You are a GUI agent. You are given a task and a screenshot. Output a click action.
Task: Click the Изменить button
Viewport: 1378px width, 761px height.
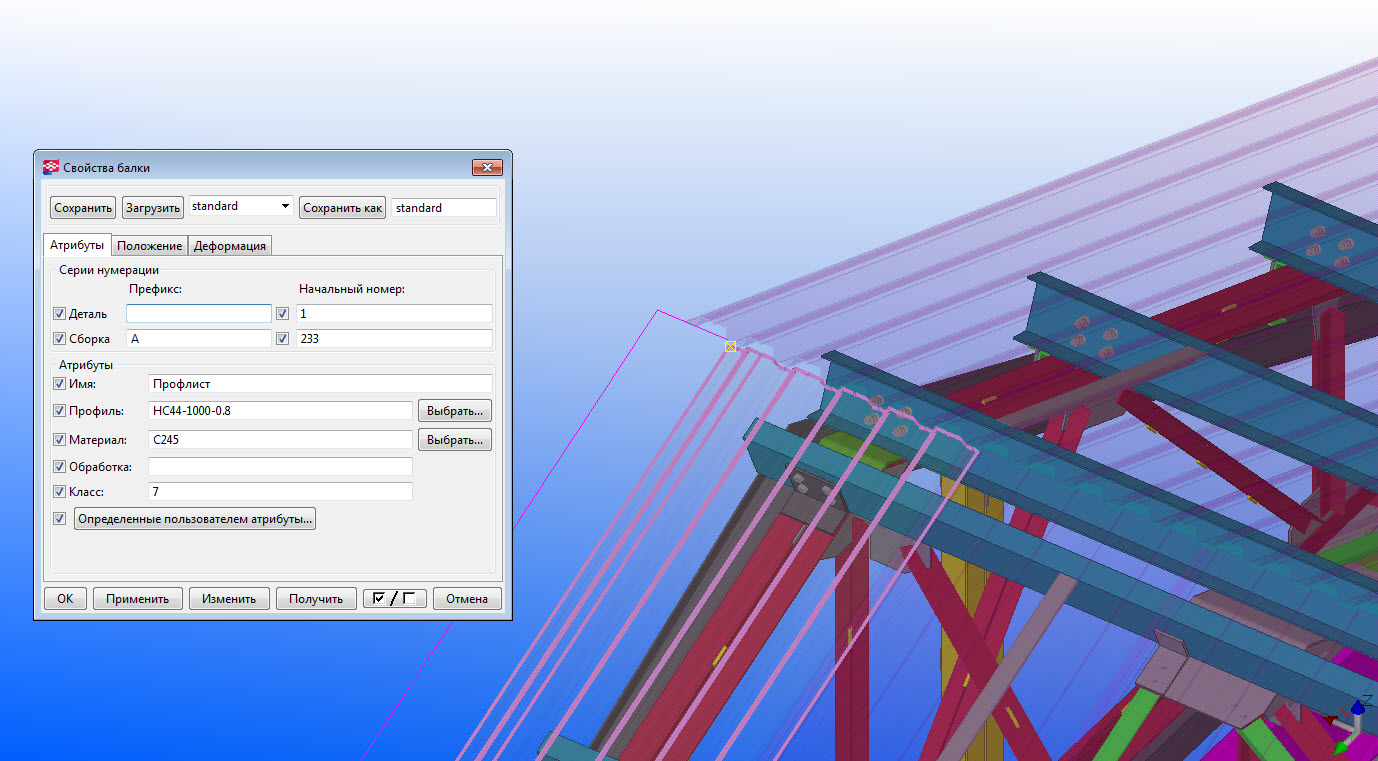(x=229, y=599)
